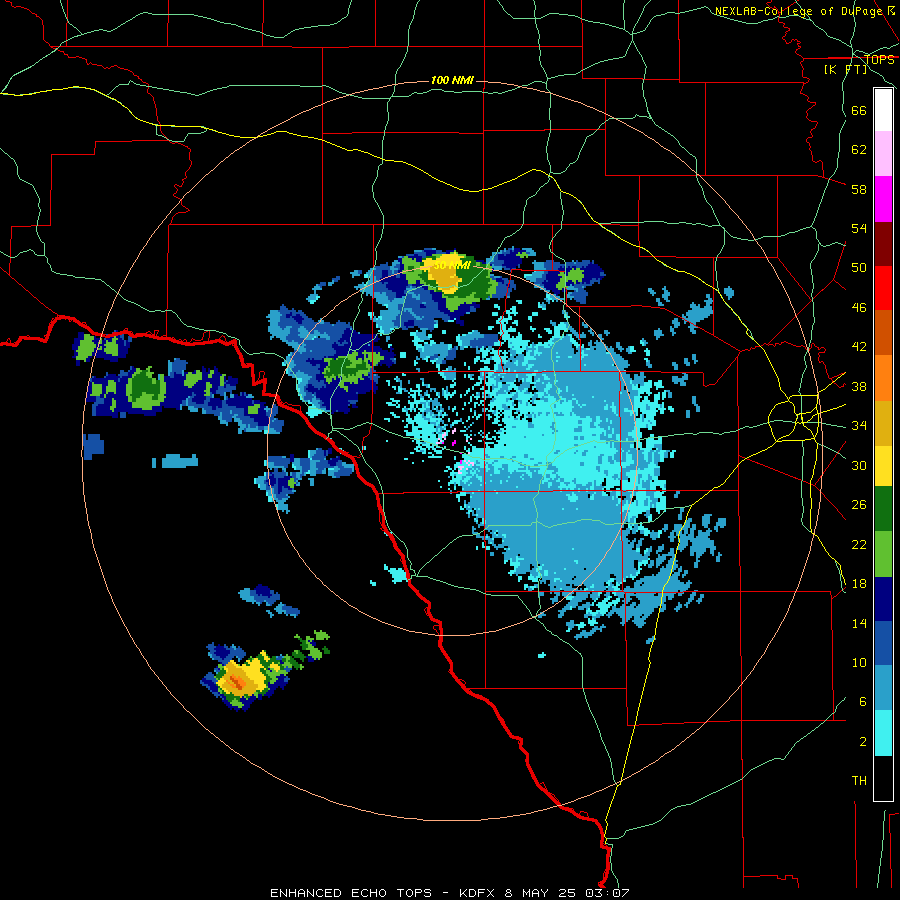
Task: Click the cyan 2 kft legend swatch
Action: click(x=883, y=733)
